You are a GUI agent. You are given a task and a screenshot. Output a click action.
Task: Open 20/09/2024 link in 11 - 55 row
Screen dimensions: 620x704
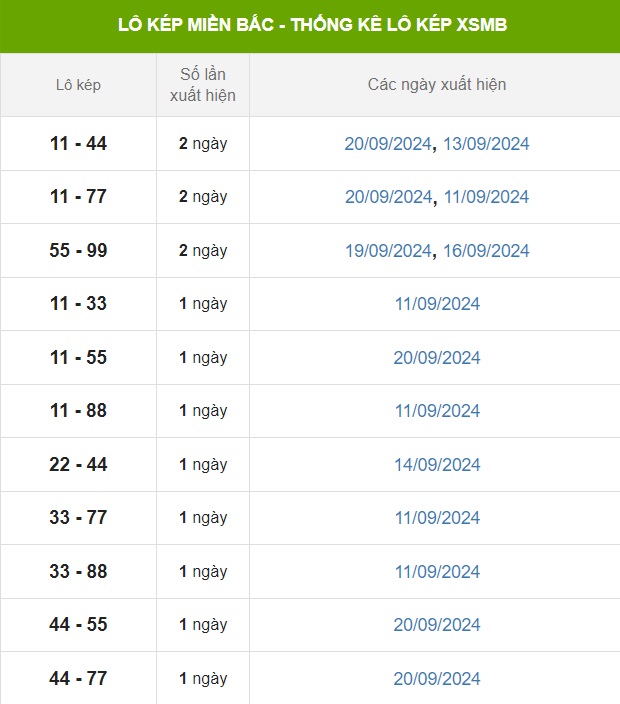click(x=437, y=358)
